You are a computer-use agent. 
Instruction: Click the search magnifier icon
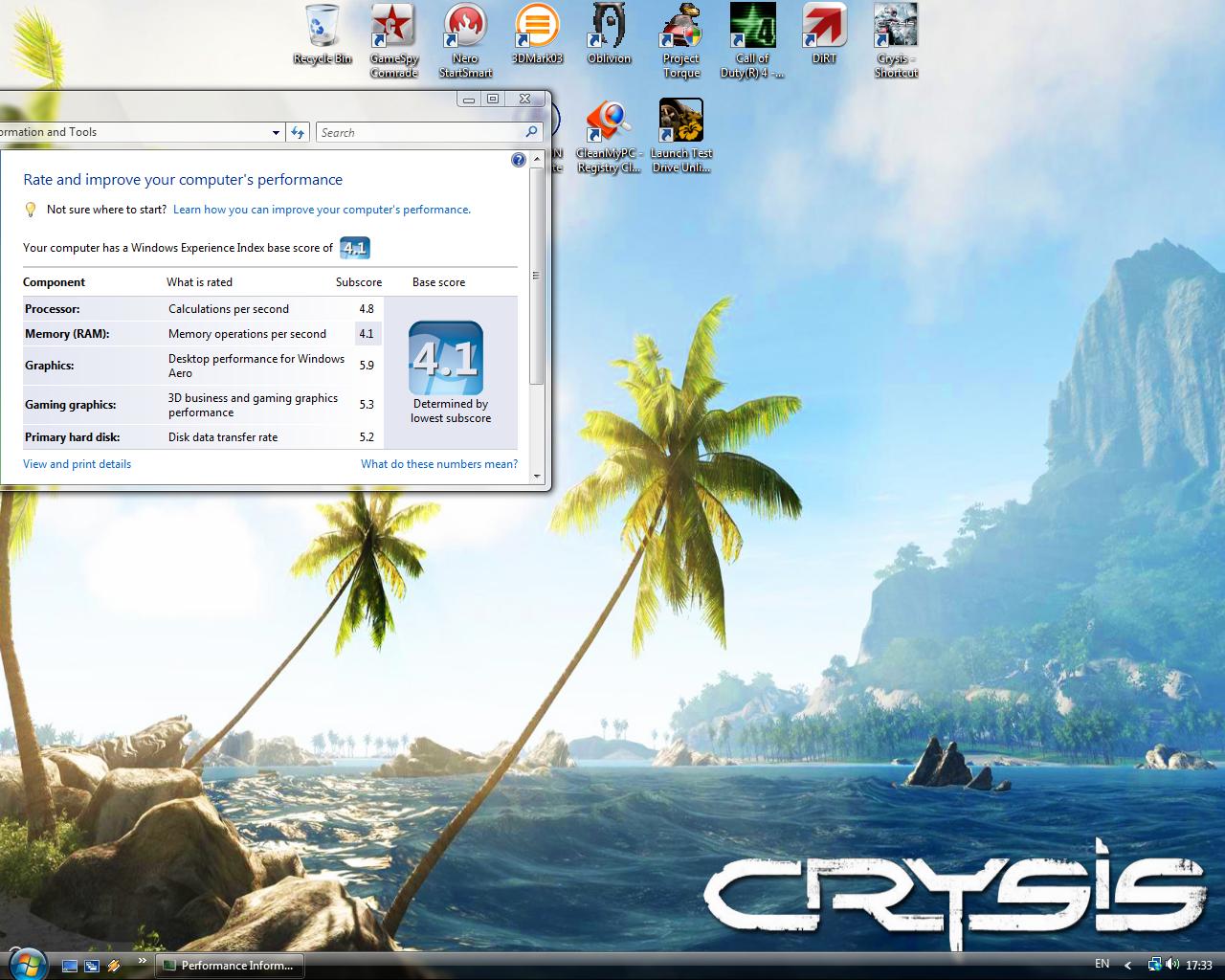(x=531, y=132)
